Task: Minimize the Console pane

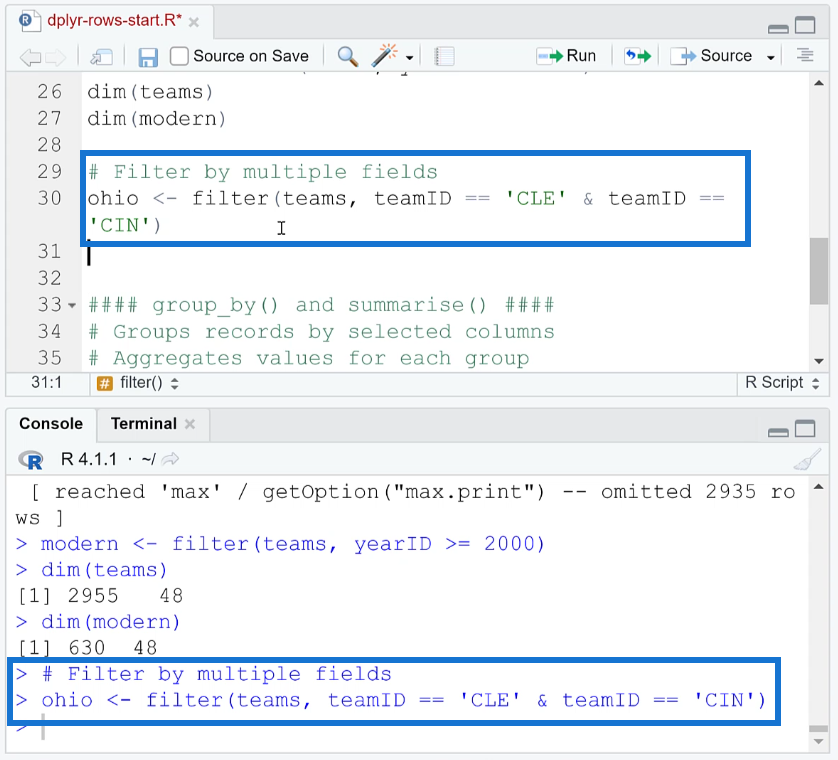Action: click(x=778, y=432)
